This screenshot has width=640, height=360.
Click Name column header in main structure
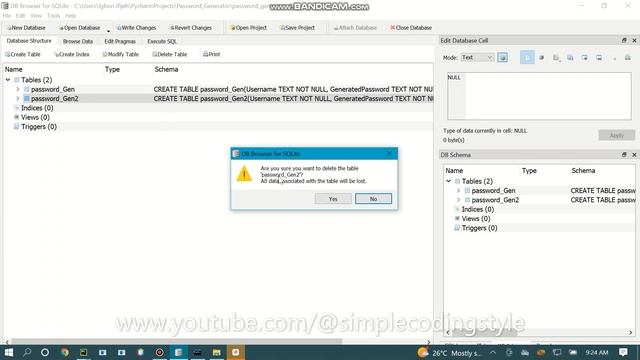13,69
